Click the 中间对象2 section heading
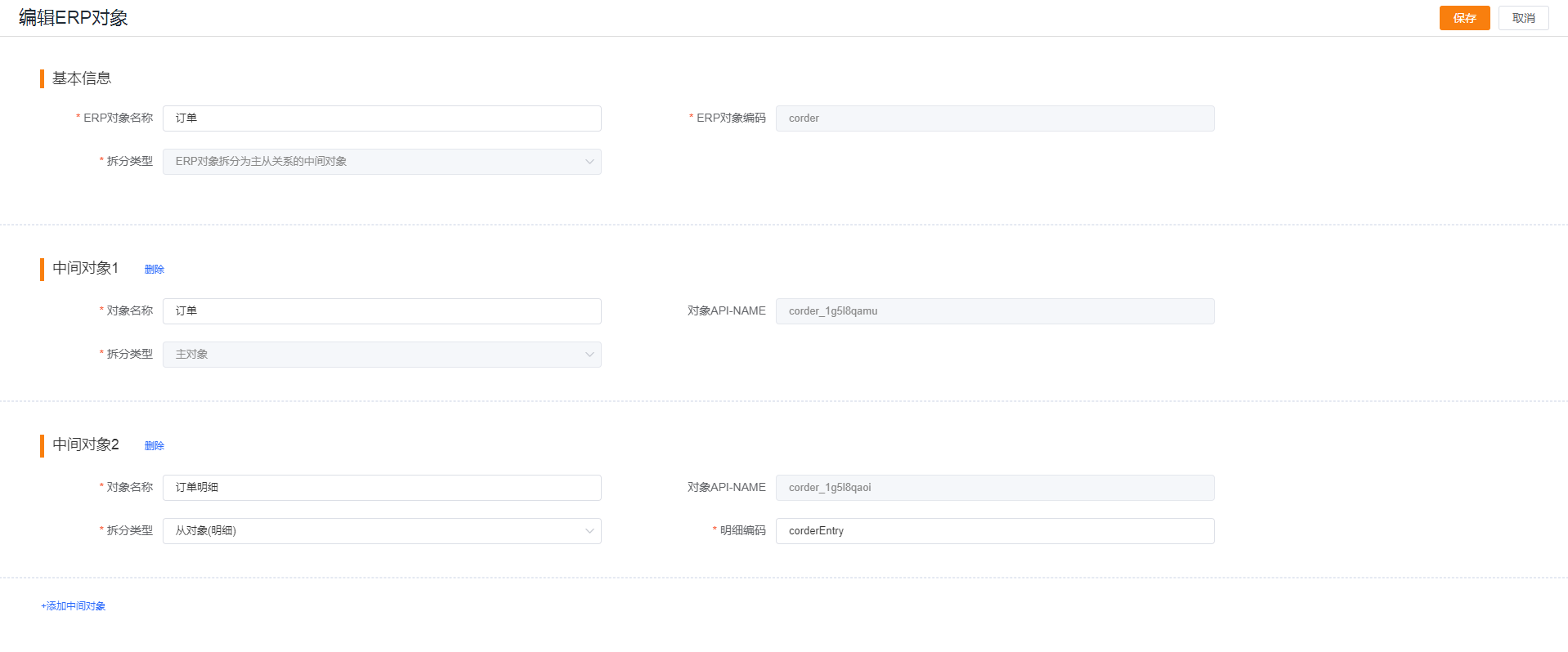The width and height of the screenshot is (1568, 652). (x=86, y=444)
